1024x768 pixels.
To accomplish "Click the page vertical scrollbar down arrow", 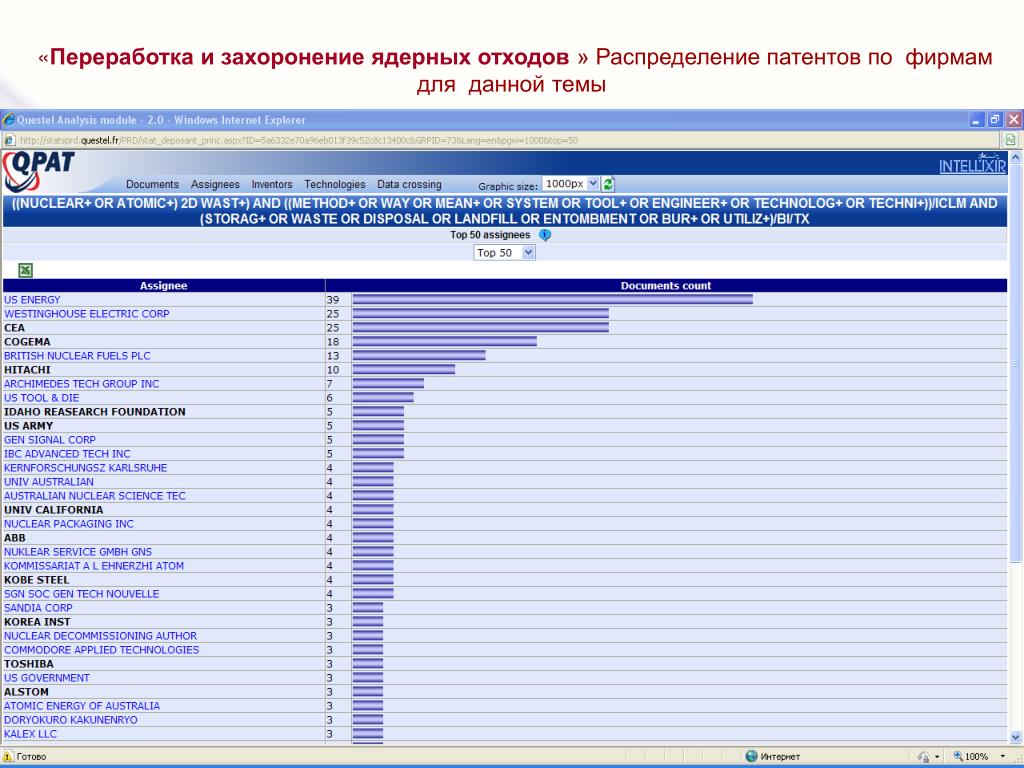I will [x=1016, y=737].
